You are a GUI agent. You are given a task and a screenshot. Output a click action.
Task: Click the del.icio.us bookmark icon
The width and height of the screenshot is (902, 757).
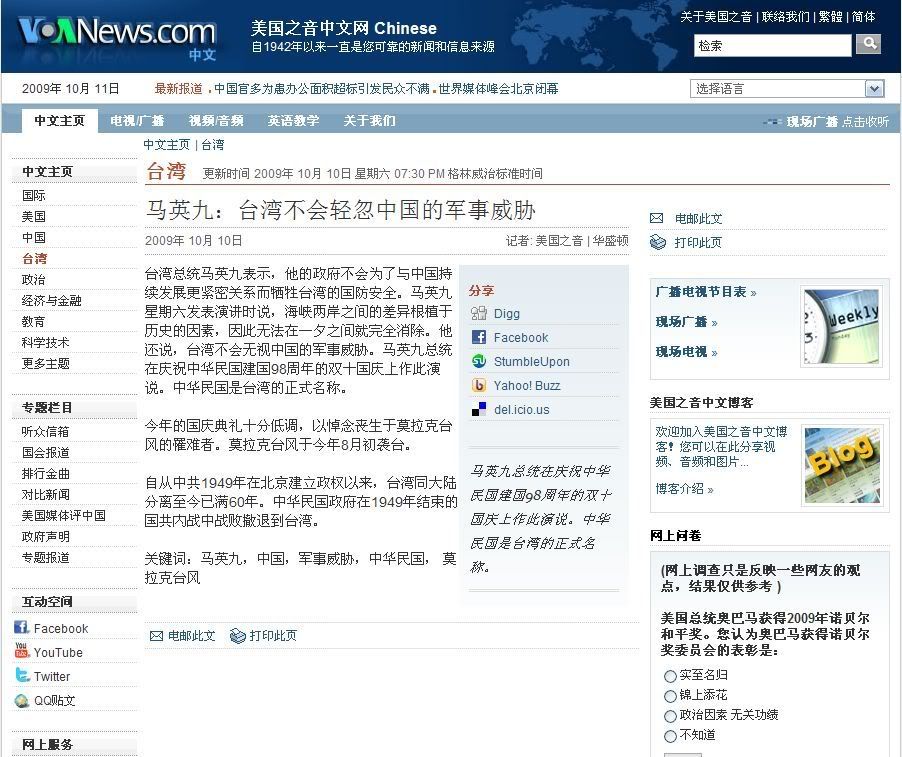[x=479, y=410]
